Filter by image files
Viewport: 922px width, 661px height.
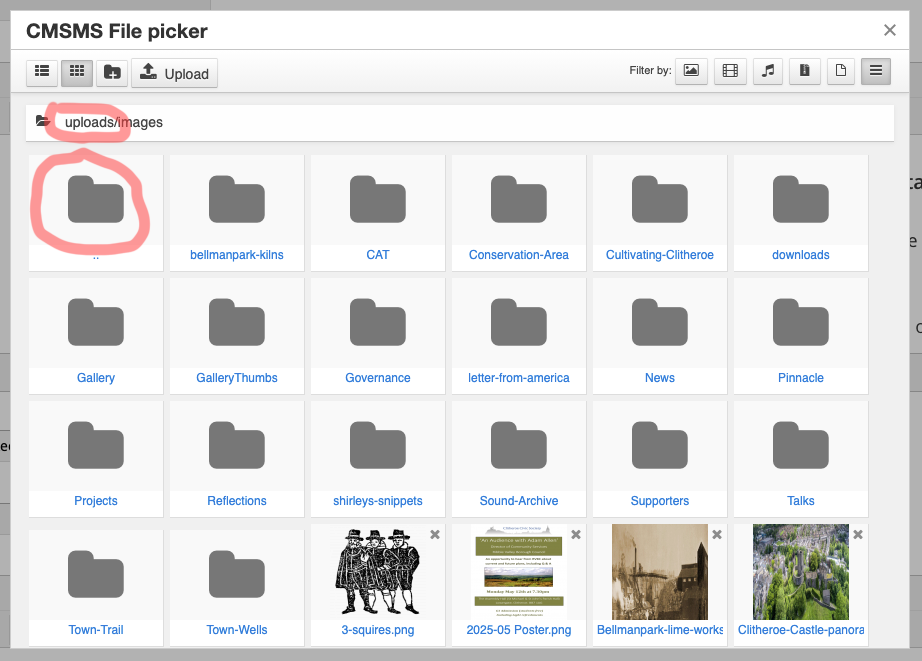tap(691, 70)
